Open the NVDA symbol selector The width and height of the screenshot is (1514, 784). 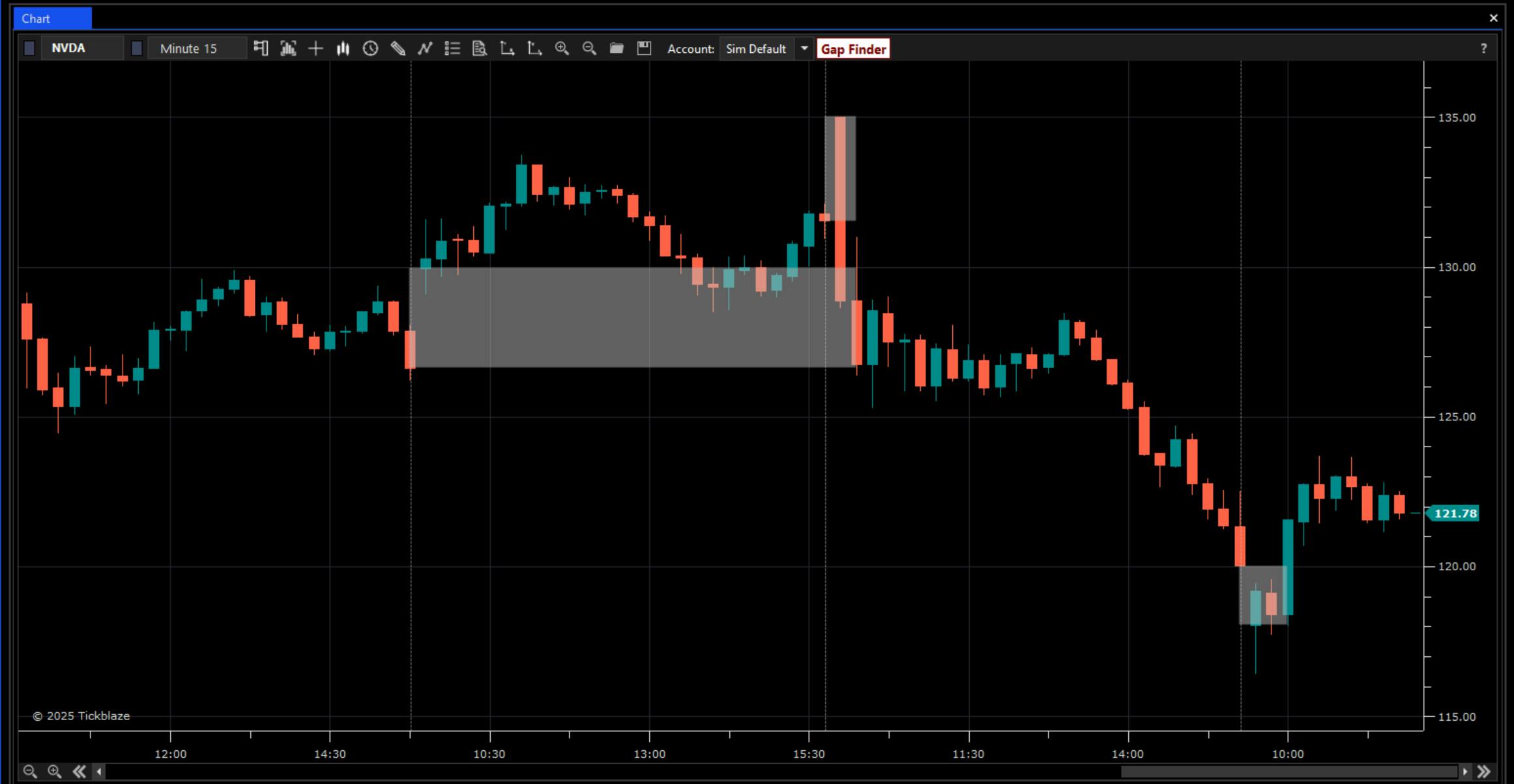click(81, 48)
